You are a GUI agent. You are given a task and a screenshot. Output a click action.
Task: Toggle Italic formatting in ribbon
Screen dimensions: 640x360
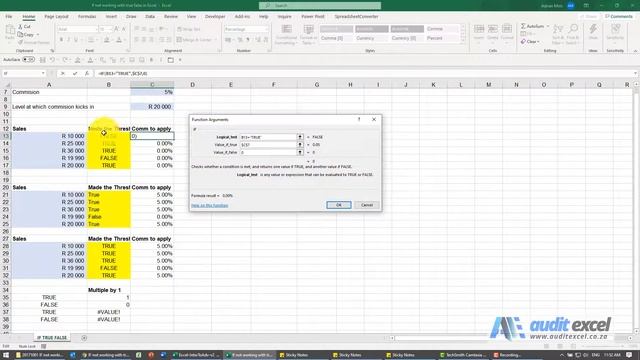point(69,40)
